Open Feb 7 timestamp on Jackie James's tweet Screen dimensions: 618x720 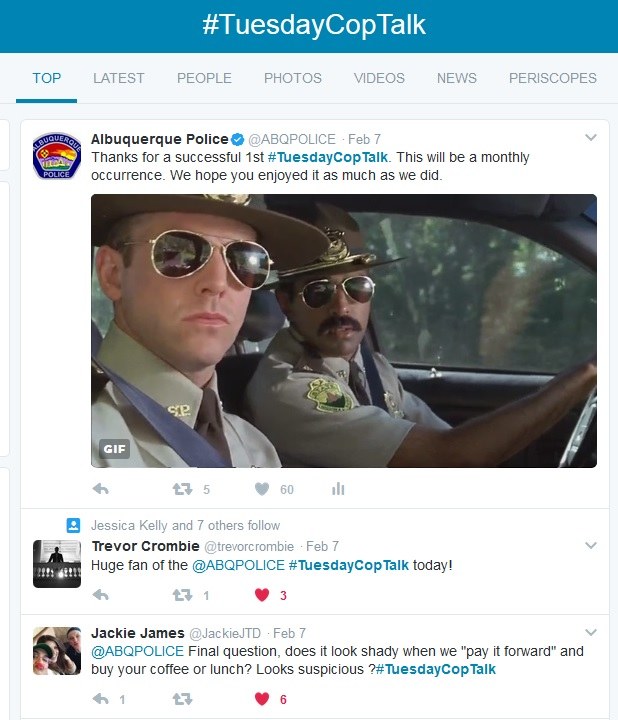tap(289, 633)
